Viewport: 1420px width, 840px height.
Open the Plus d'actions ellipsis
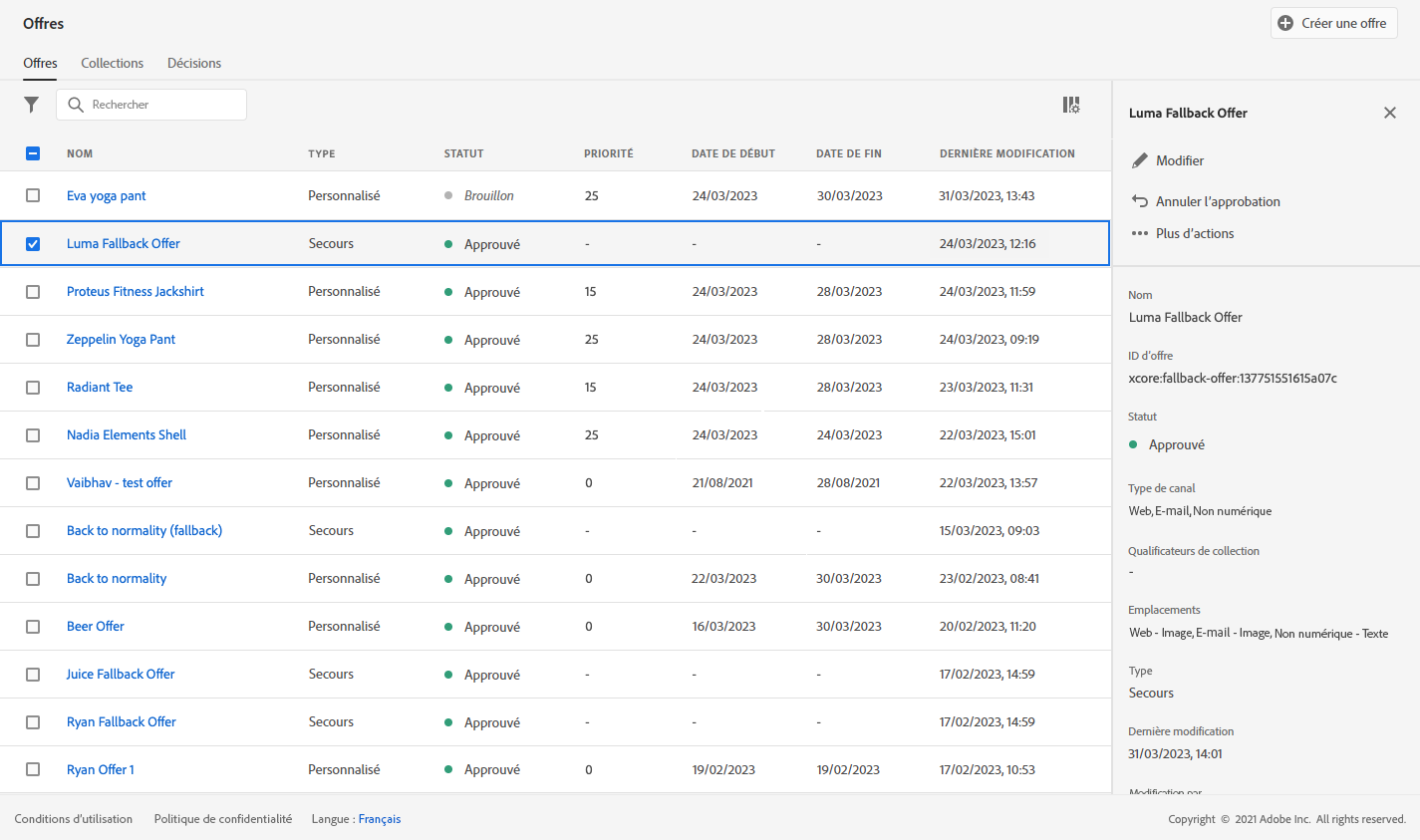(1140, 233)
